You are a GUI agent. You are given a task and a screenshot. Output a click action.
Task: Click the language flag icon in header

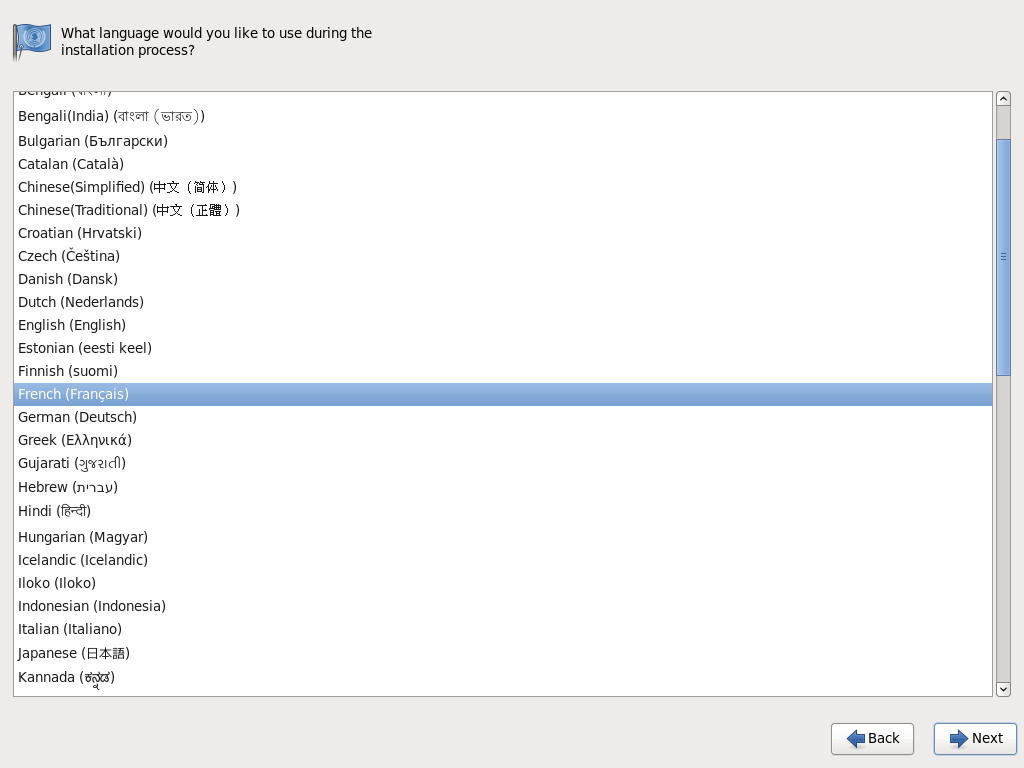coord(31,40)
